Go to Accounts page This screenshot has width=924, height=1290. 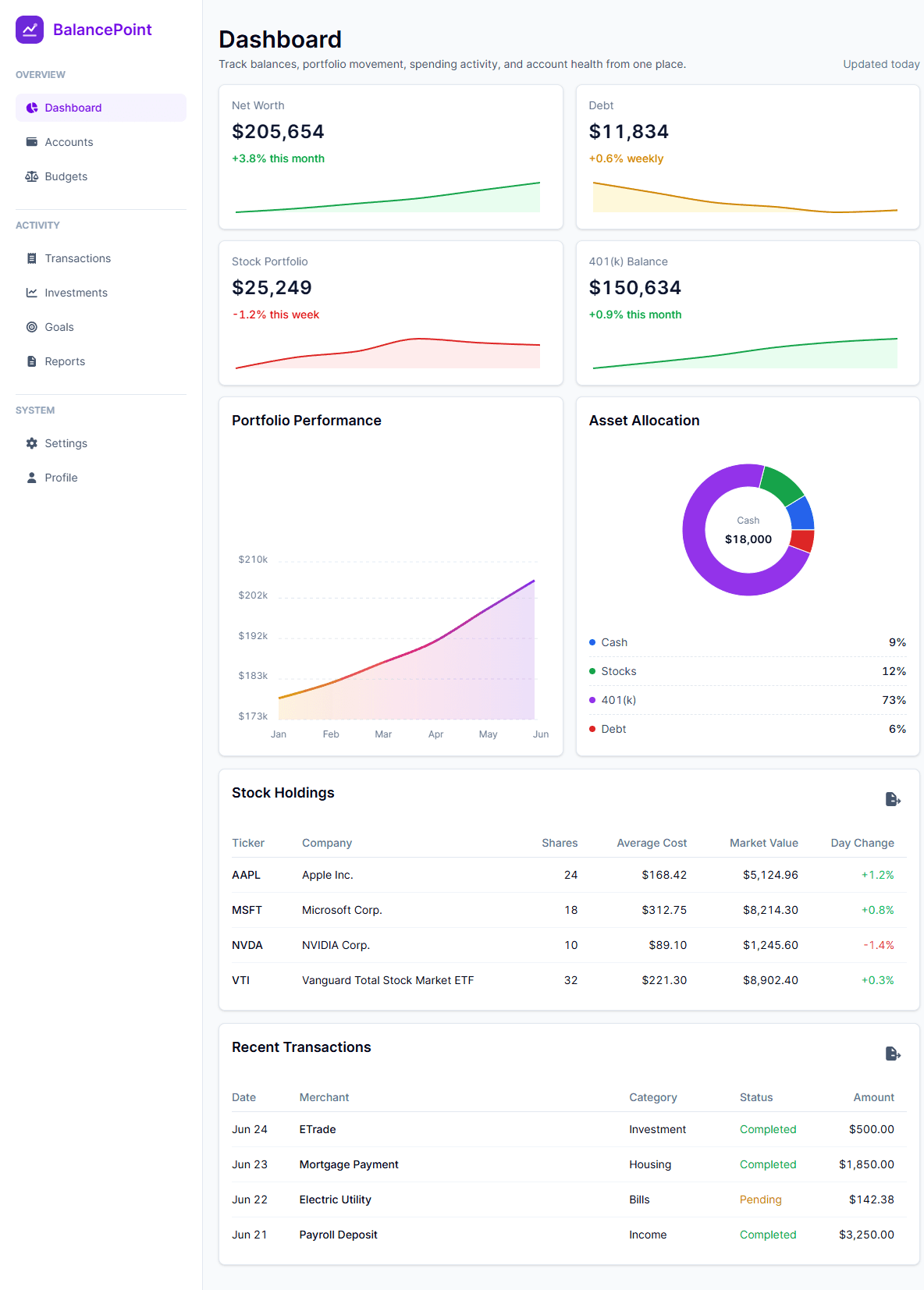(x=101, y=142)
